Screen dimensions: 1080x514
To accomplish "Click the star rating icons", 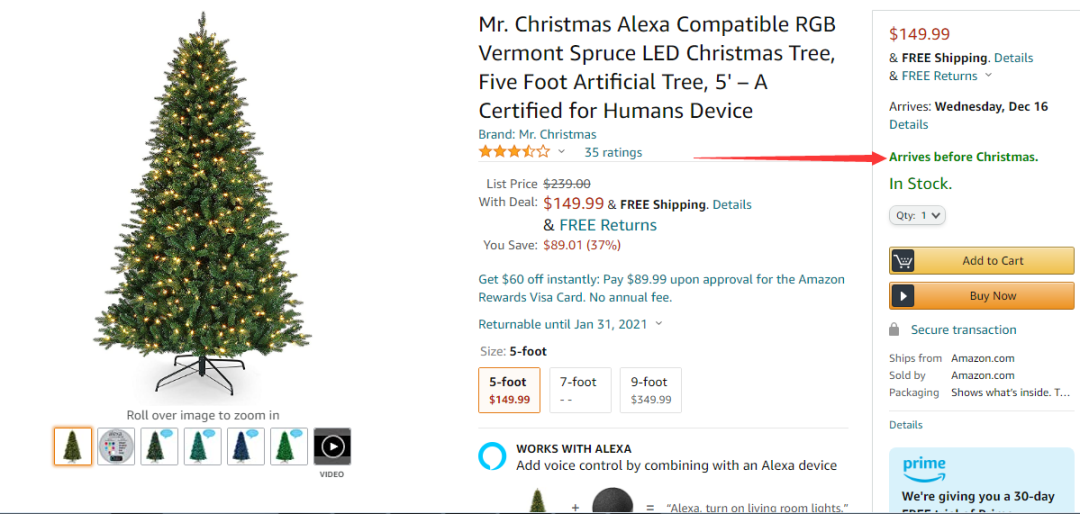I will point(514,152).
